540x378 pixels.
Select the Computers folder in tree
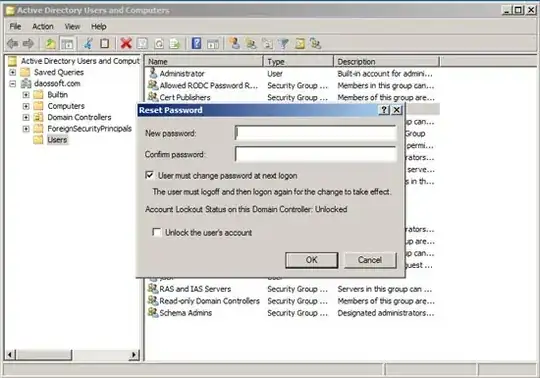pos(66,106)
